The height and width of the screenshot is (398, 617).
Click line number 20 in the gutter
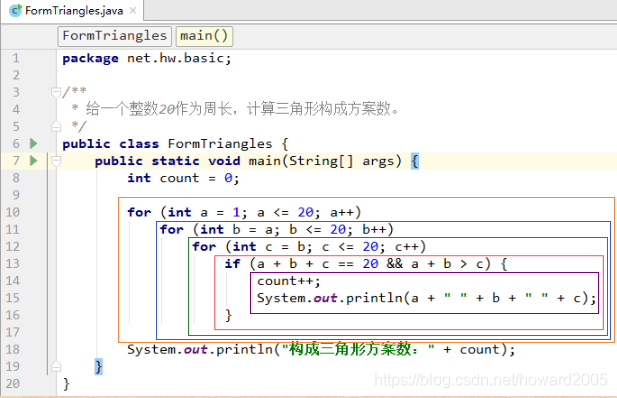[12, 384]
